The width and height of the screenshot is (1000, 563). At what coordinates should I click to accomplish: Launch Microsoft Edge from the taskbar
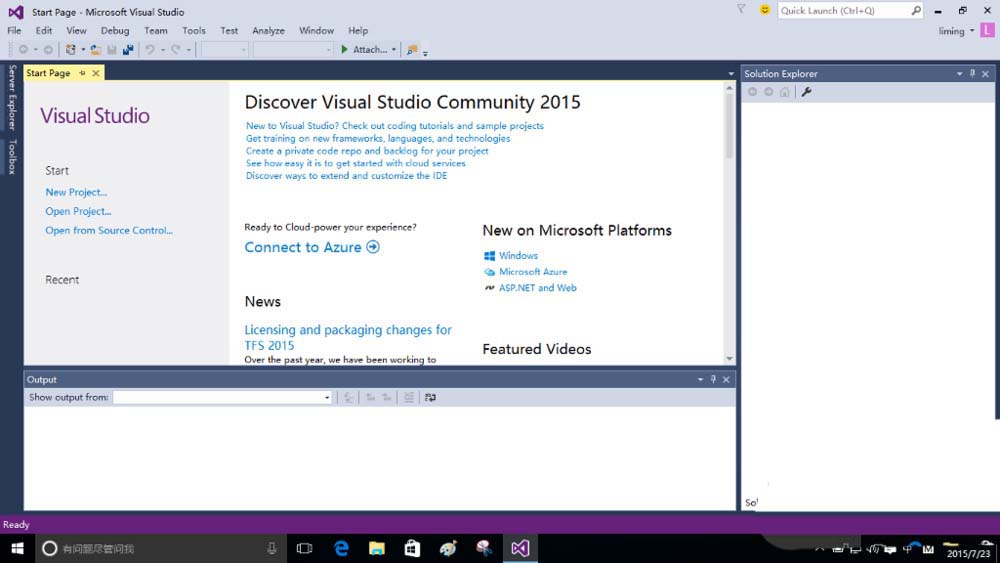tap(341, 548)
